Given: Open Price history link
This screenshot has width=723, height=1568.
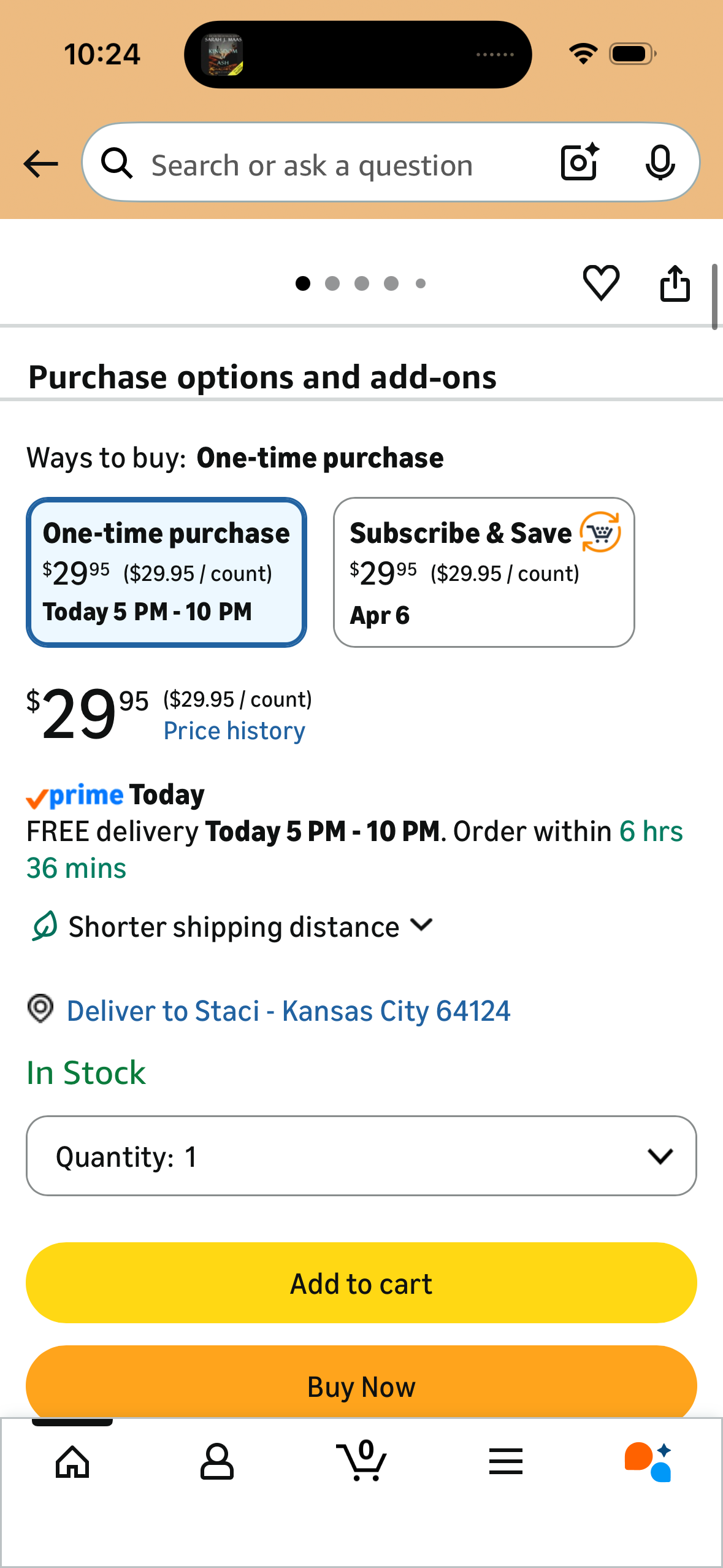Looking at the screenshot, I should tap(234, 731).
